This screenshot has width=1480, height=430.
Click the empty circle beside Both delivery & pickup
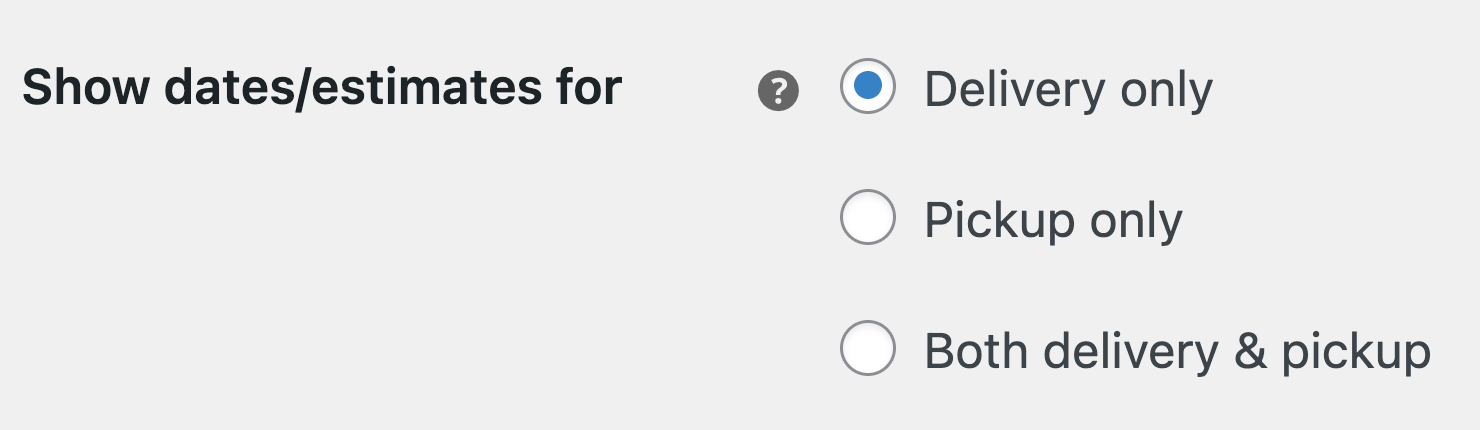867,348
